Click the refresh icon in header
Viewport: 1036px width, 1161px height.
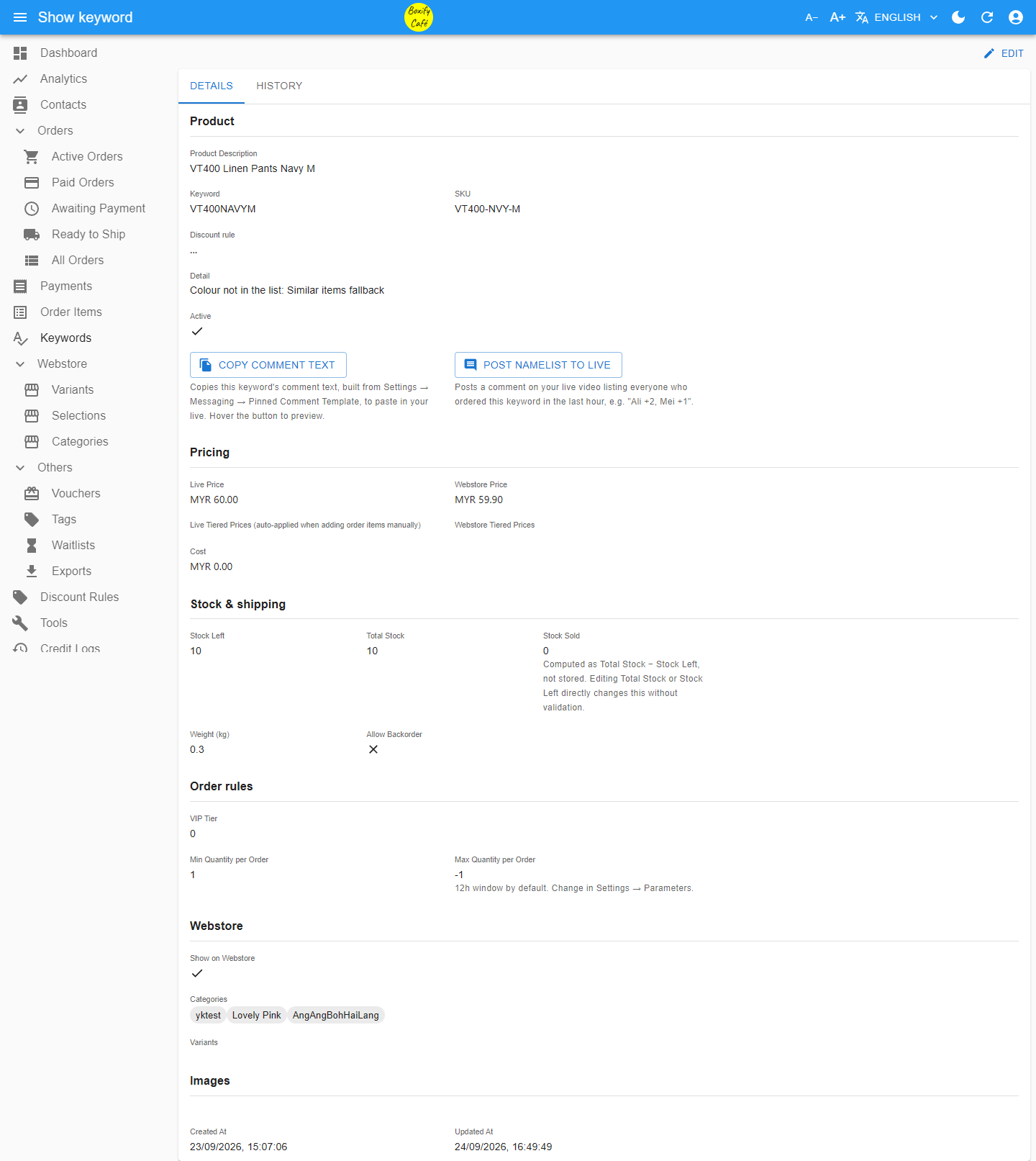point(987,17)
